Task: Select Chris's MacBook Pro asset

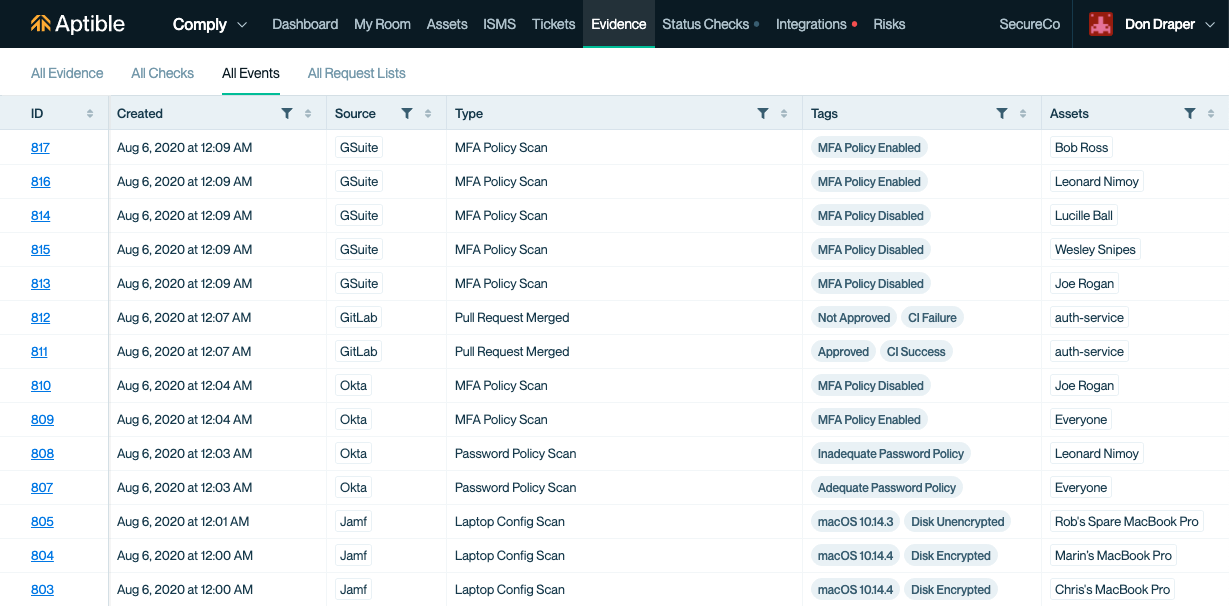Action: pyautogui.click(x=1113, y=590)
